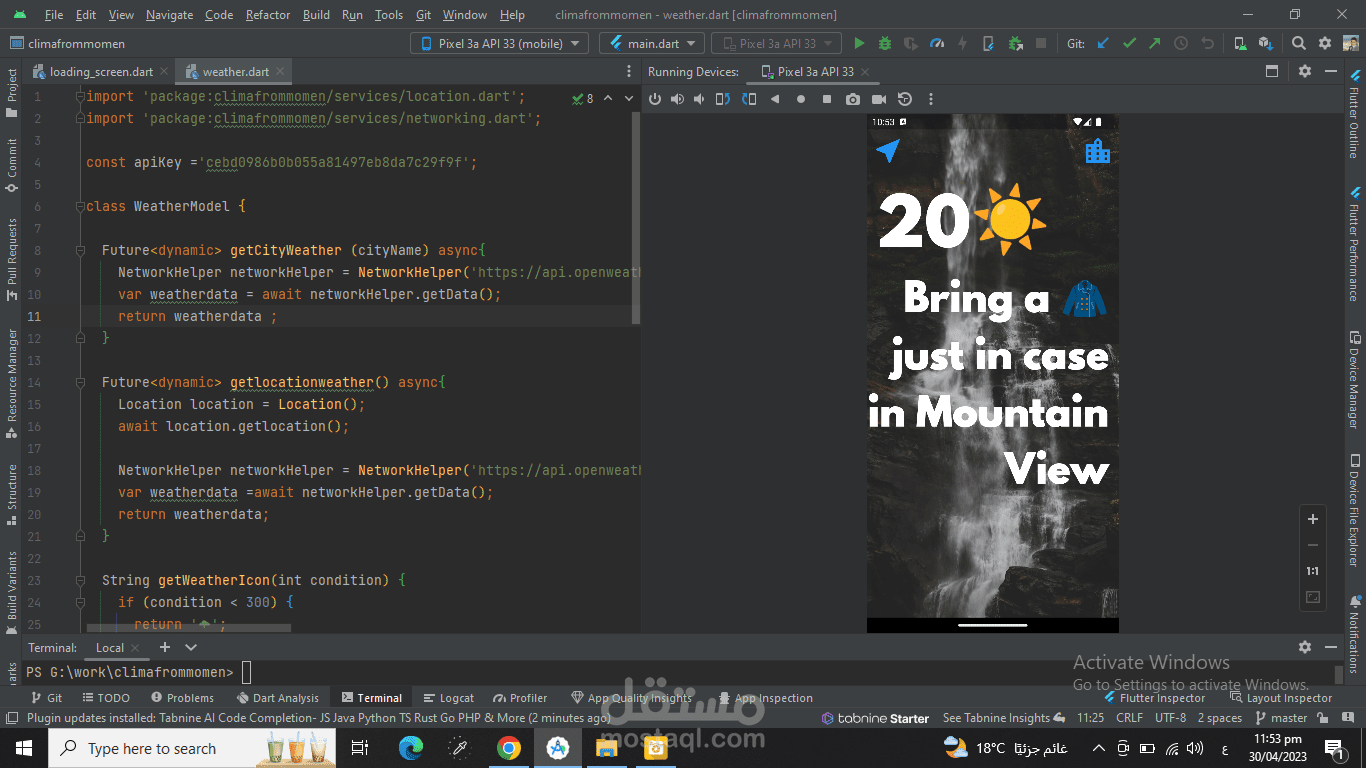Open Microsoft Edge from the taskbar
Image resolution: width=1366 pixels, height=768 pixels.
pyautogui.click(x=410, y=748)
